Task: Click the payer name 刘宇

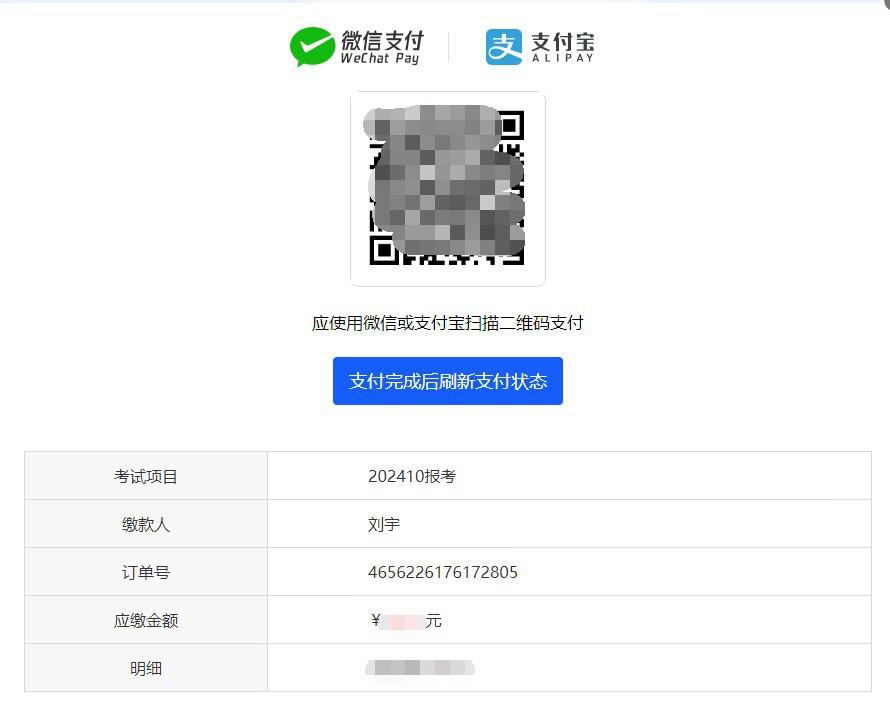Action: (x=384, y=524)
